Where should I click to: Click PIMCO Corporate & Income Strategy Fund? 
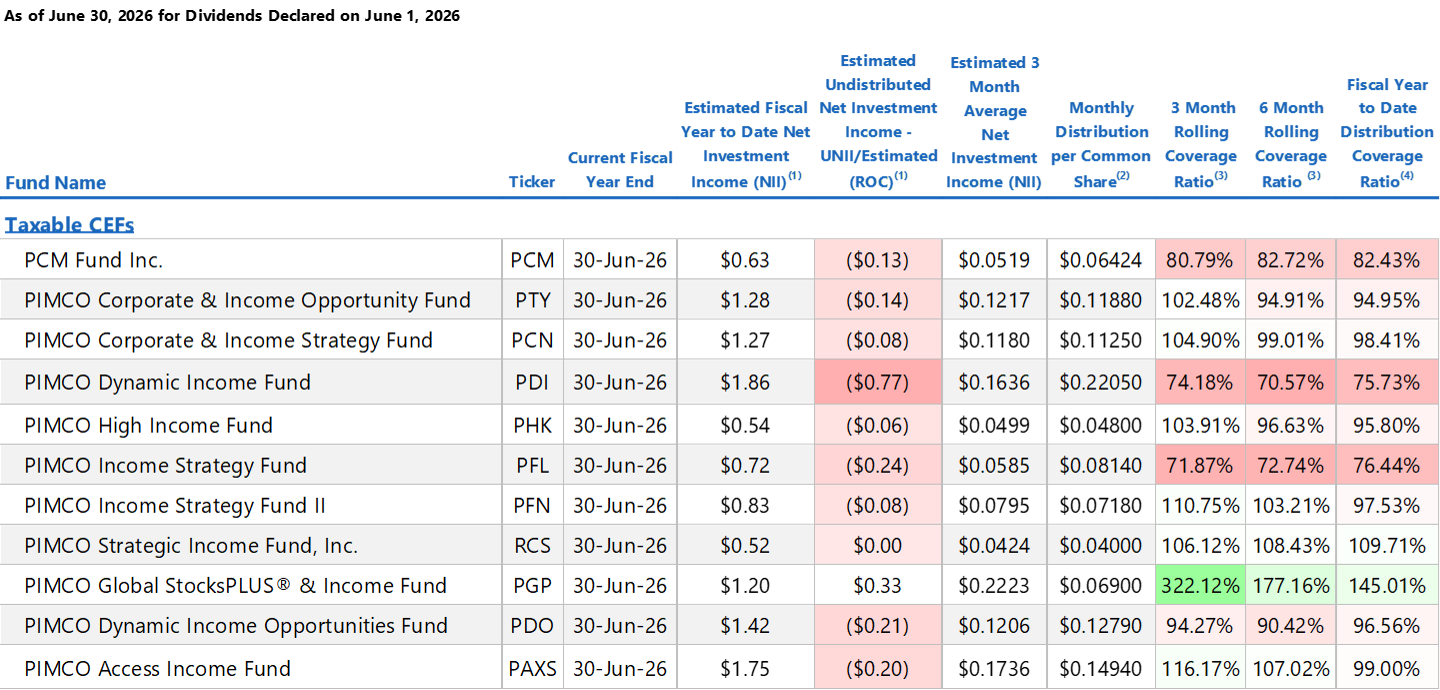[x=229, y=340]
